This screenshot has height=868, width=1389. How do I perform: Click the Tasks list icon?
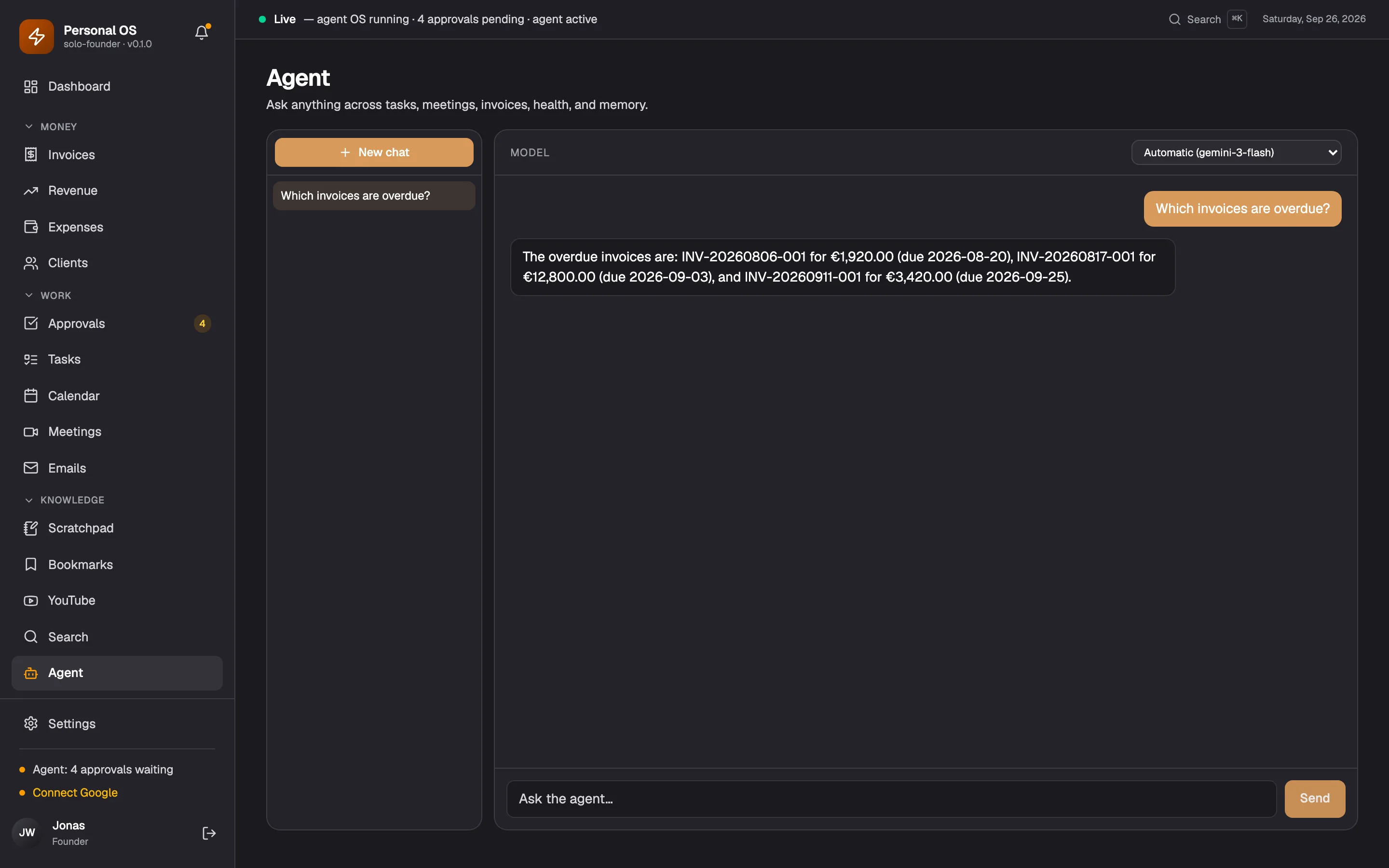(31, 359)
